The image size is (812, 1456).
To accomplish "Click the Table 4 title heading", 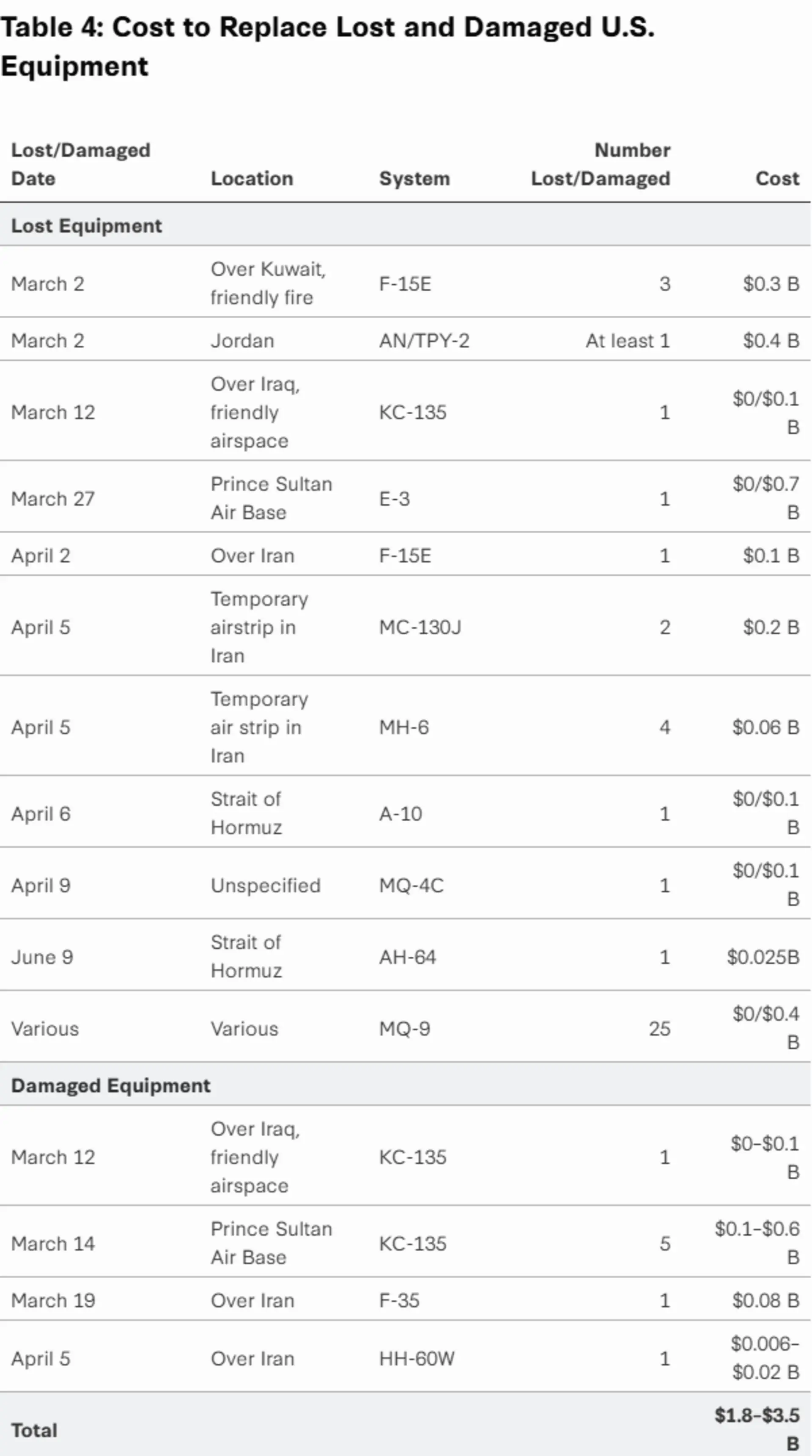I will [328, 47].
